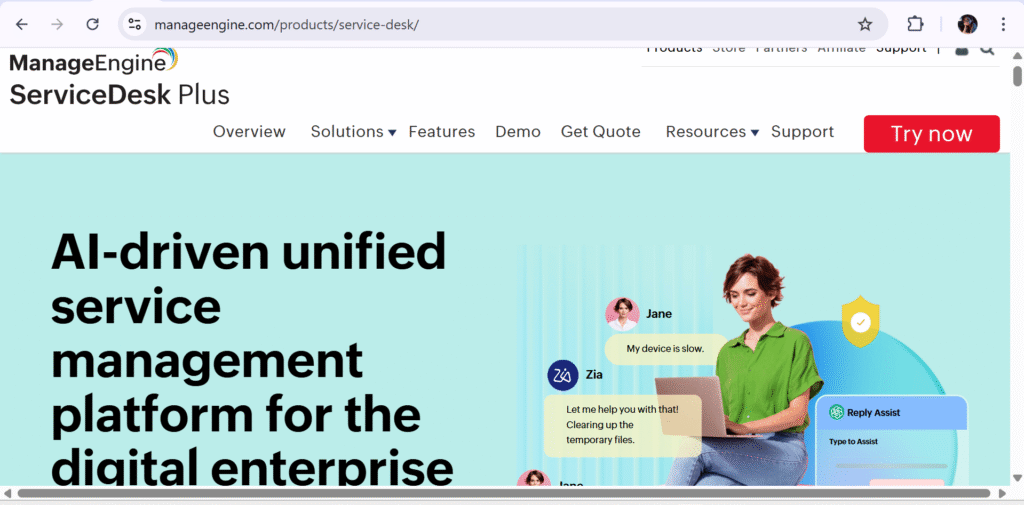Reload the page with the refresh icon

tap(93, 25)
